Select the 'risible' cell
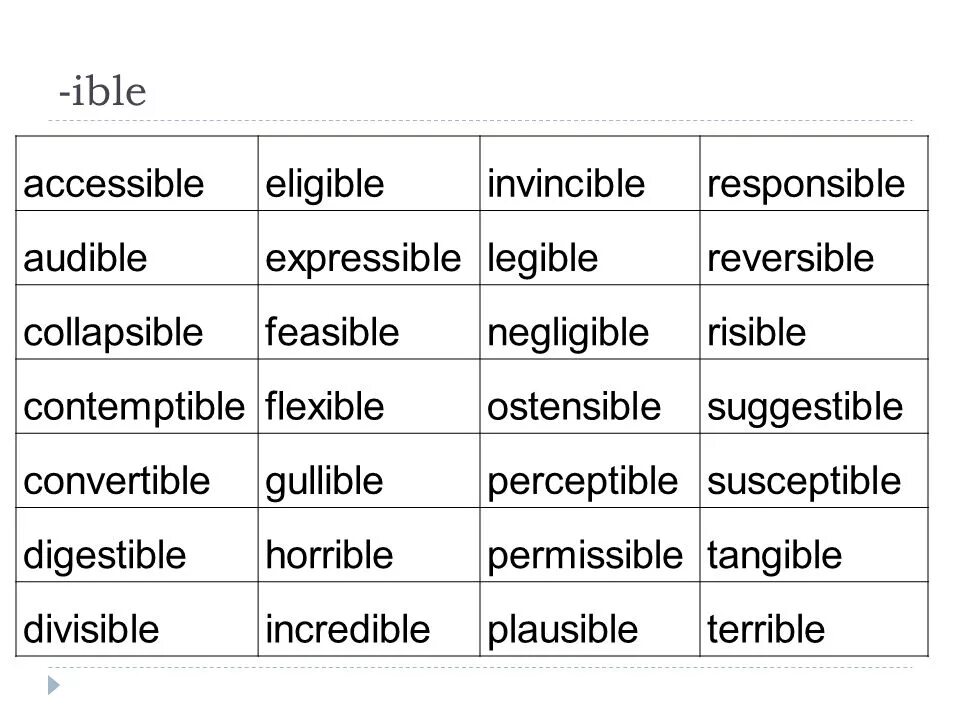The width and height of the screenshot is (960, 720). coord(814,322)
